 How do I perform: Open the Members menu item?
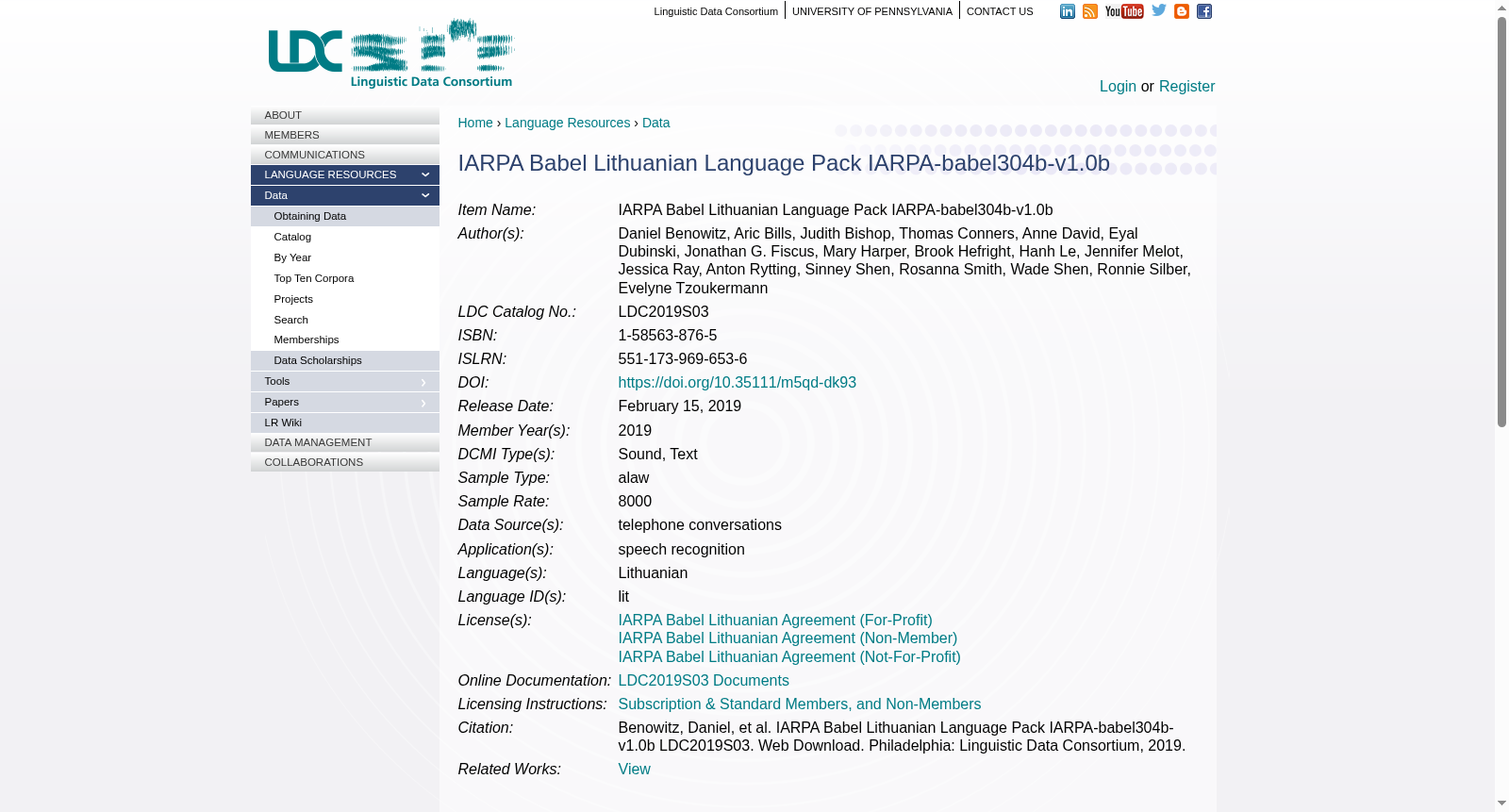click(x=345, y=135)
